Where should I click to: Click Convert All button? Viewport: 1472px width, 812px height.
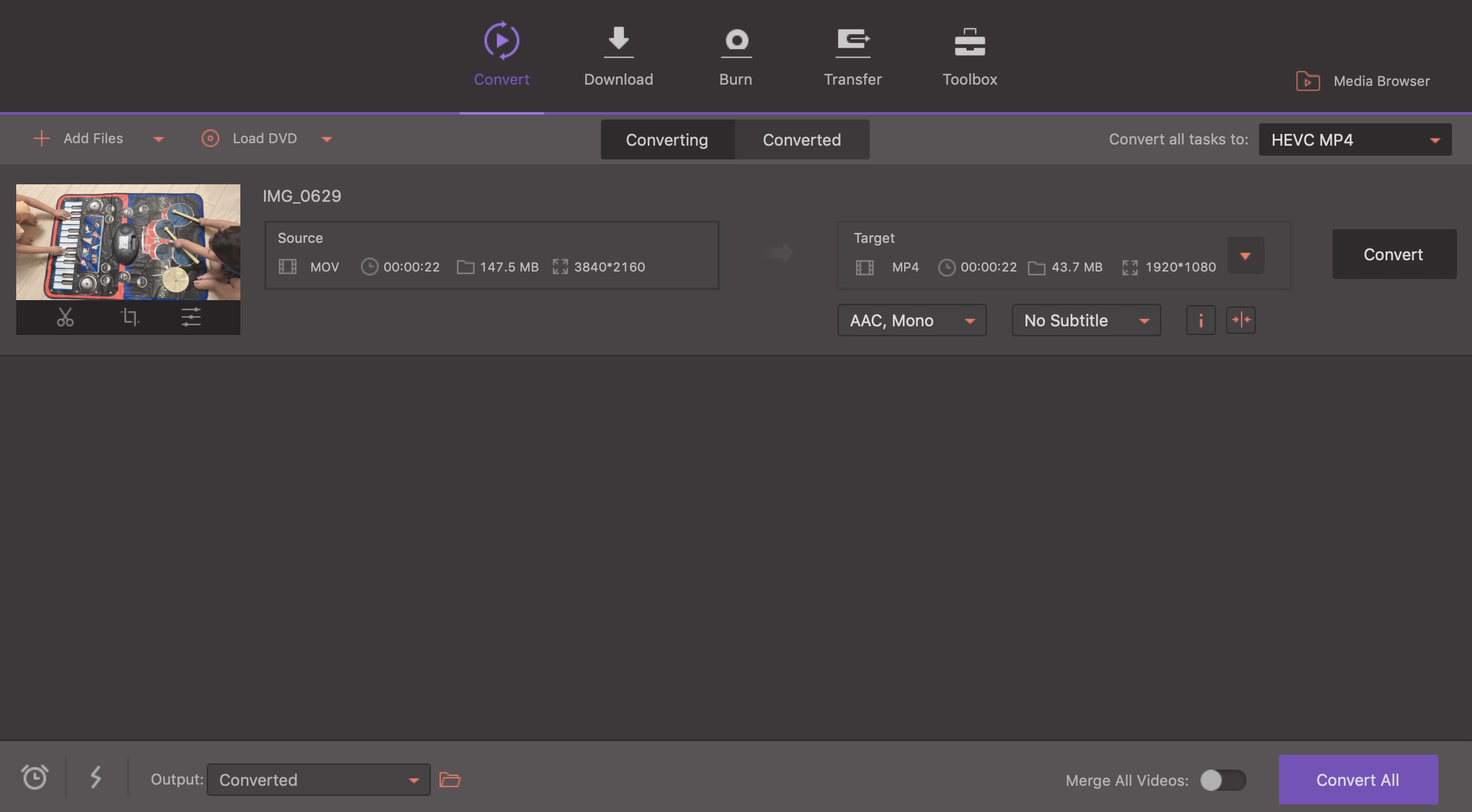(1358, 780)
